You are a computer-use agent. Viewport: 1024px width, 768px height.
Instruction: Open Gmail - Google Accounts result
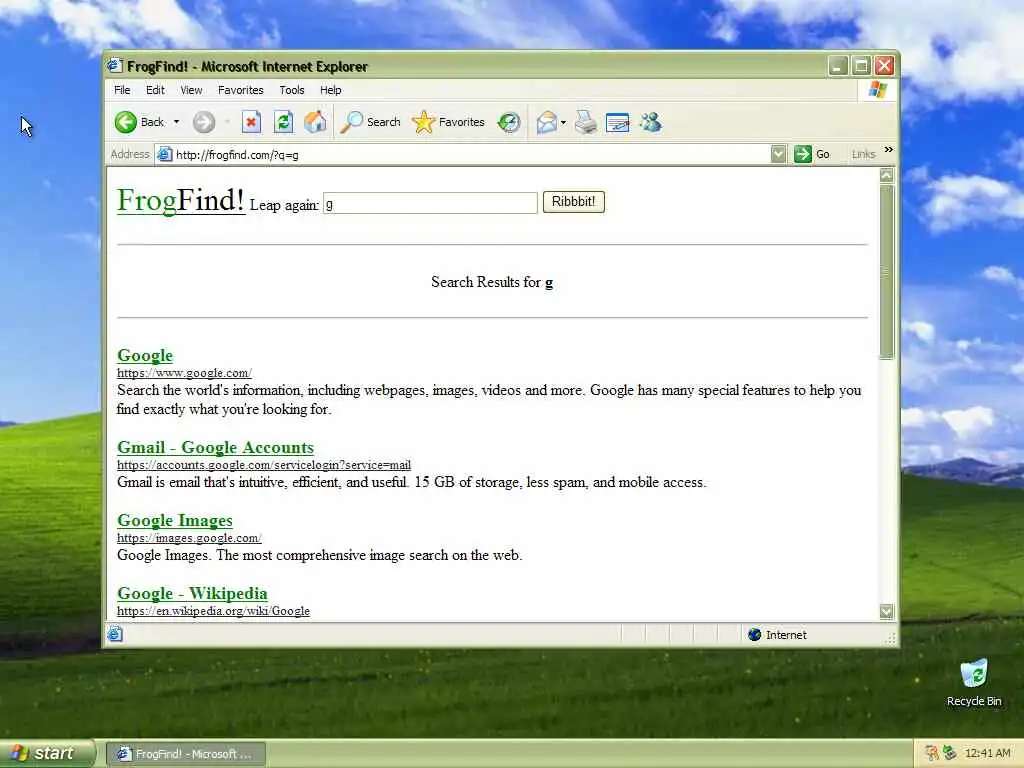pos(216,447)
